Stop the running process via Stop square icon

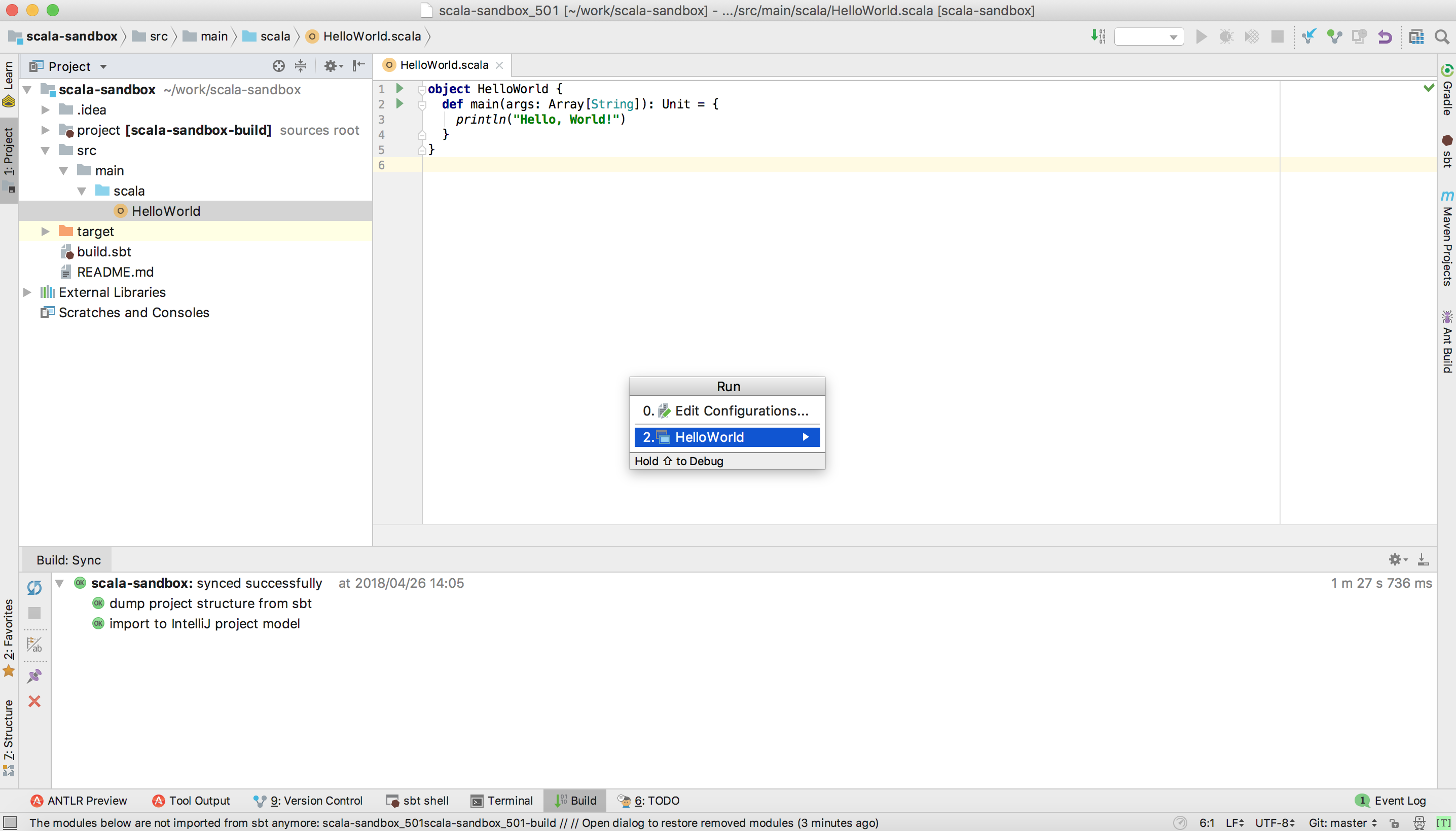click(x=1278, y=36)
